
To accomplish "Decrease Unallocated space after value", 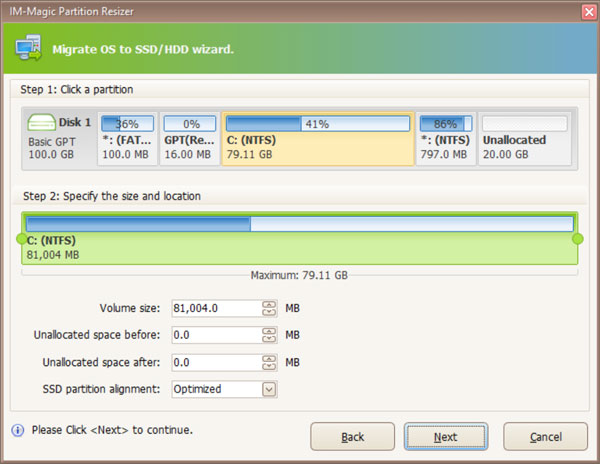I will coord(269,366).
